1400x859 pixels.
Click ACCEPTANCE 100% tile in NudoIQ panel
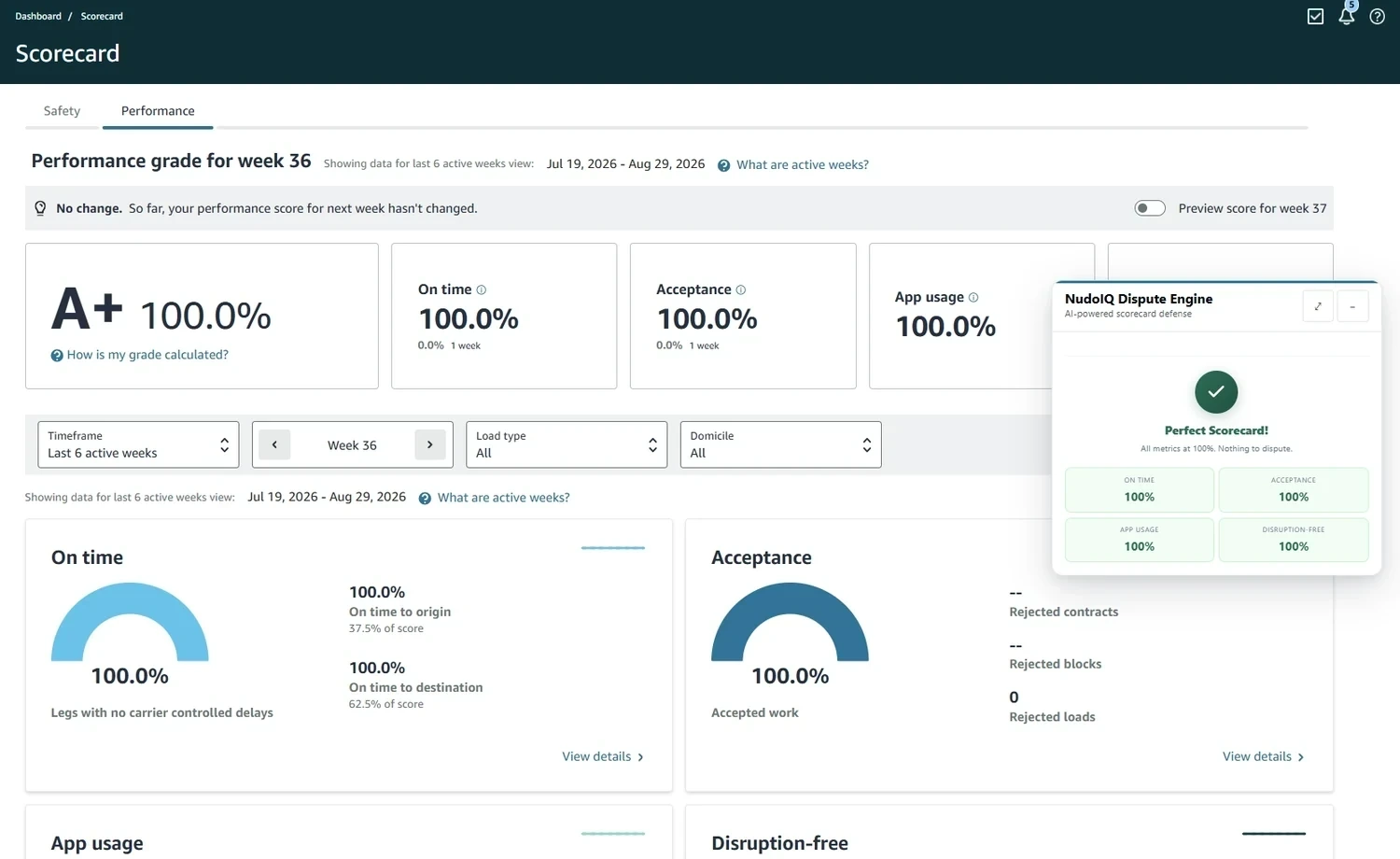tap(1294, 489)
